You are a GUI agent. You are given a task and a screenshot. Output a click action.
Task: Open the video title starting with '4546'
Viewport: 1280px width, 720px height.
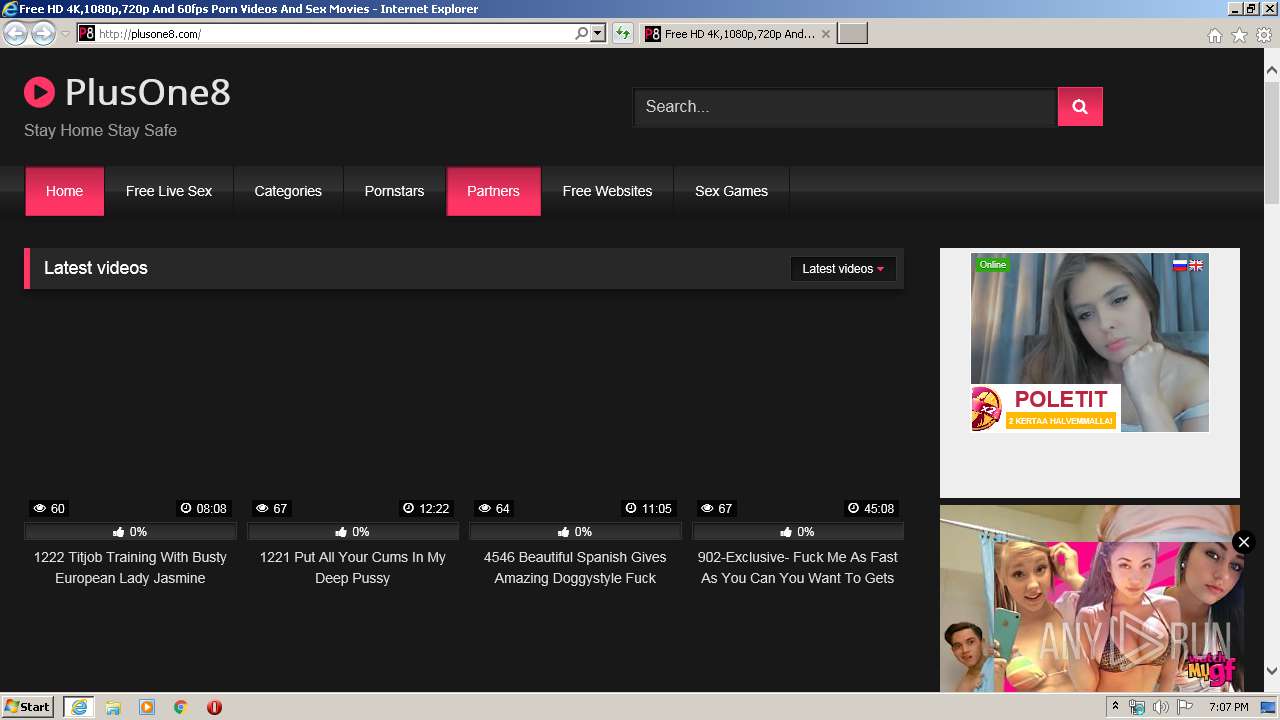[575, 568]
